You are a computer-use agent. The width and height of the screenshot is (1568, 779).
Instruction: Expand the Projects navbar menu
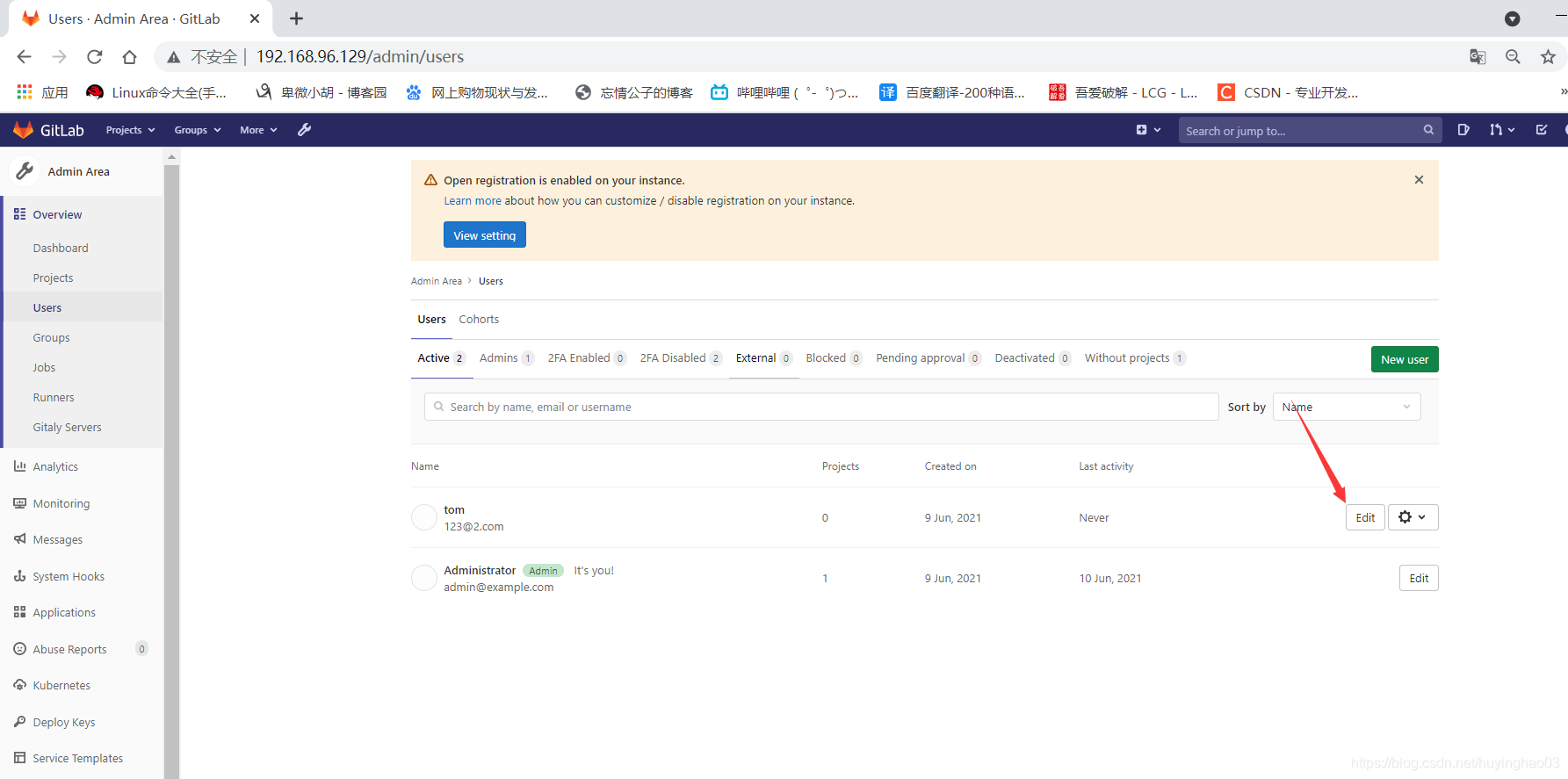tap(130, 130)
